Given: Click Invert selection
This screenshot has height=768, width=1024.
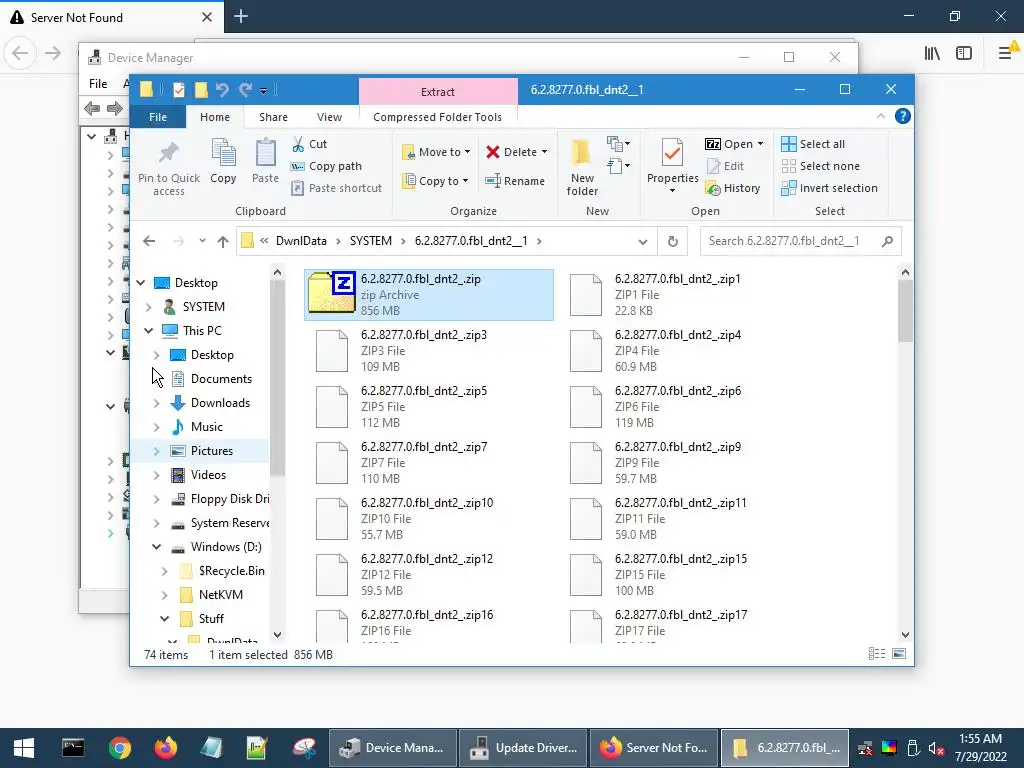Looking at the screenshot, I should pos(829,188).
